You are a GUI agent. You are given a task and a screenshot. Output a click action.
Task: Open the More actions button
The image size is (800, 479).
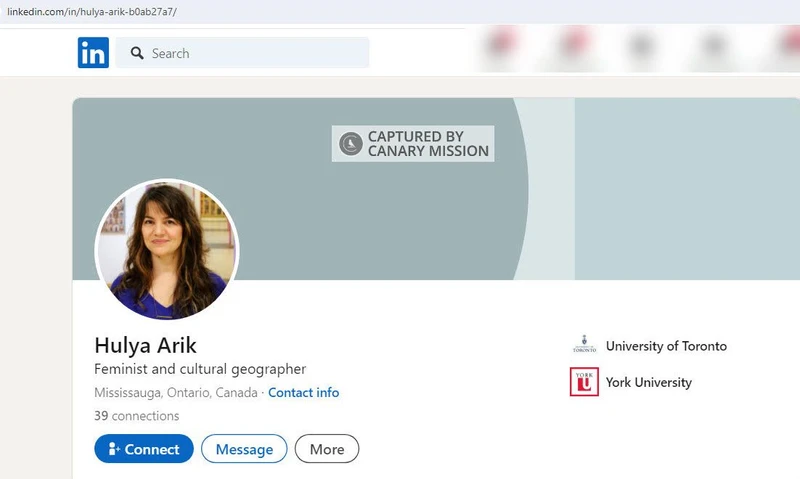tap(327, 449)
